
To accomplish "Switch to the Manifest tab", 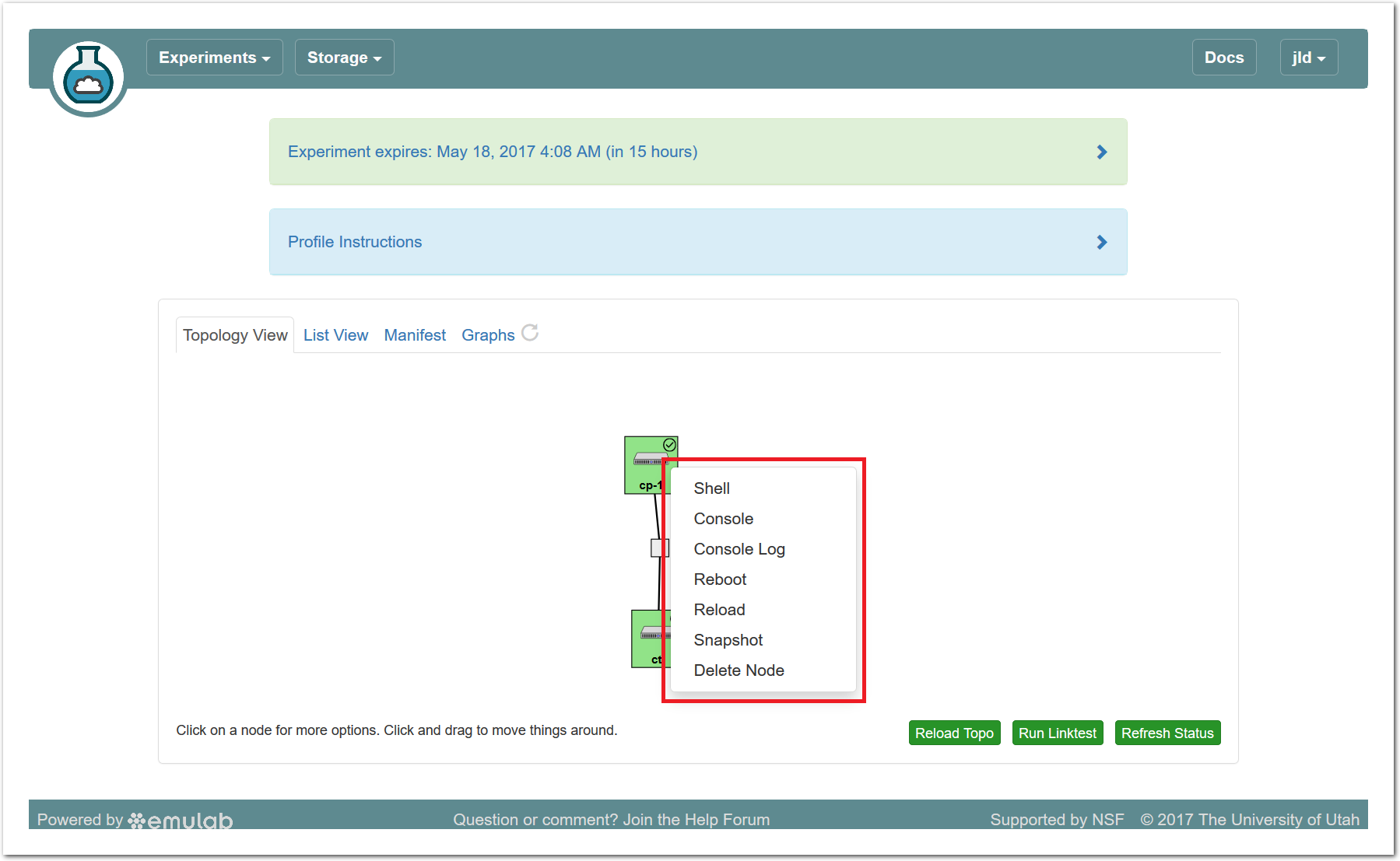I will point(415,335).
